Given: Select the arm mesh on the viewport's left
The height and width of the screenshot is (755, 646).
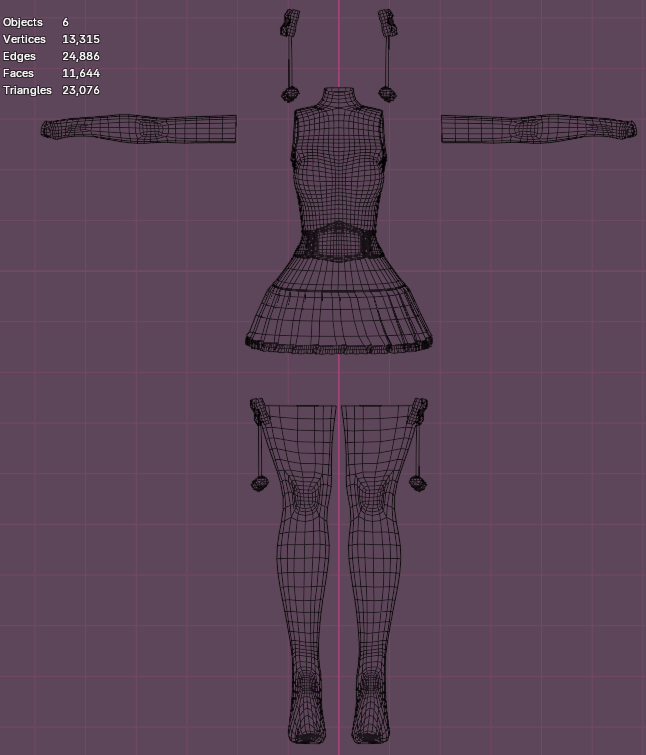Looking at the screenshot, I should tap(139, 129).
